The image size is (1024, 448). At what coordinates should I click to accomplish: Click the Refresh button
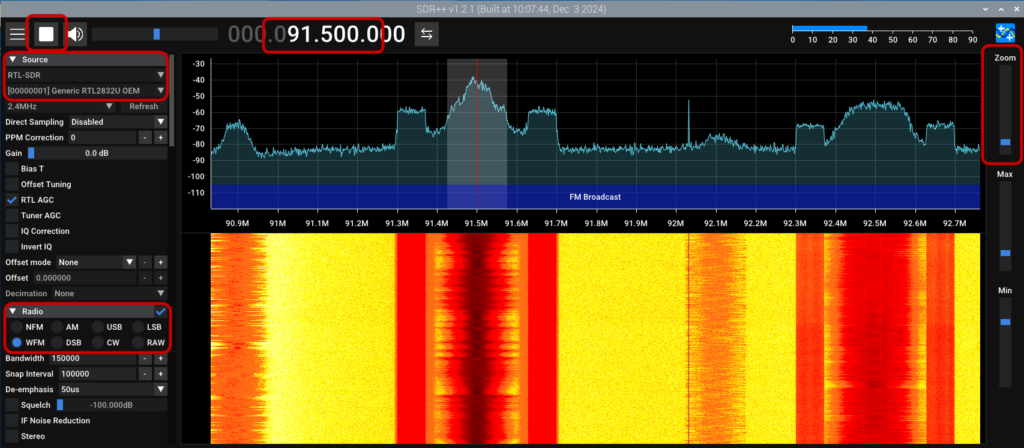tap(143, 106)
